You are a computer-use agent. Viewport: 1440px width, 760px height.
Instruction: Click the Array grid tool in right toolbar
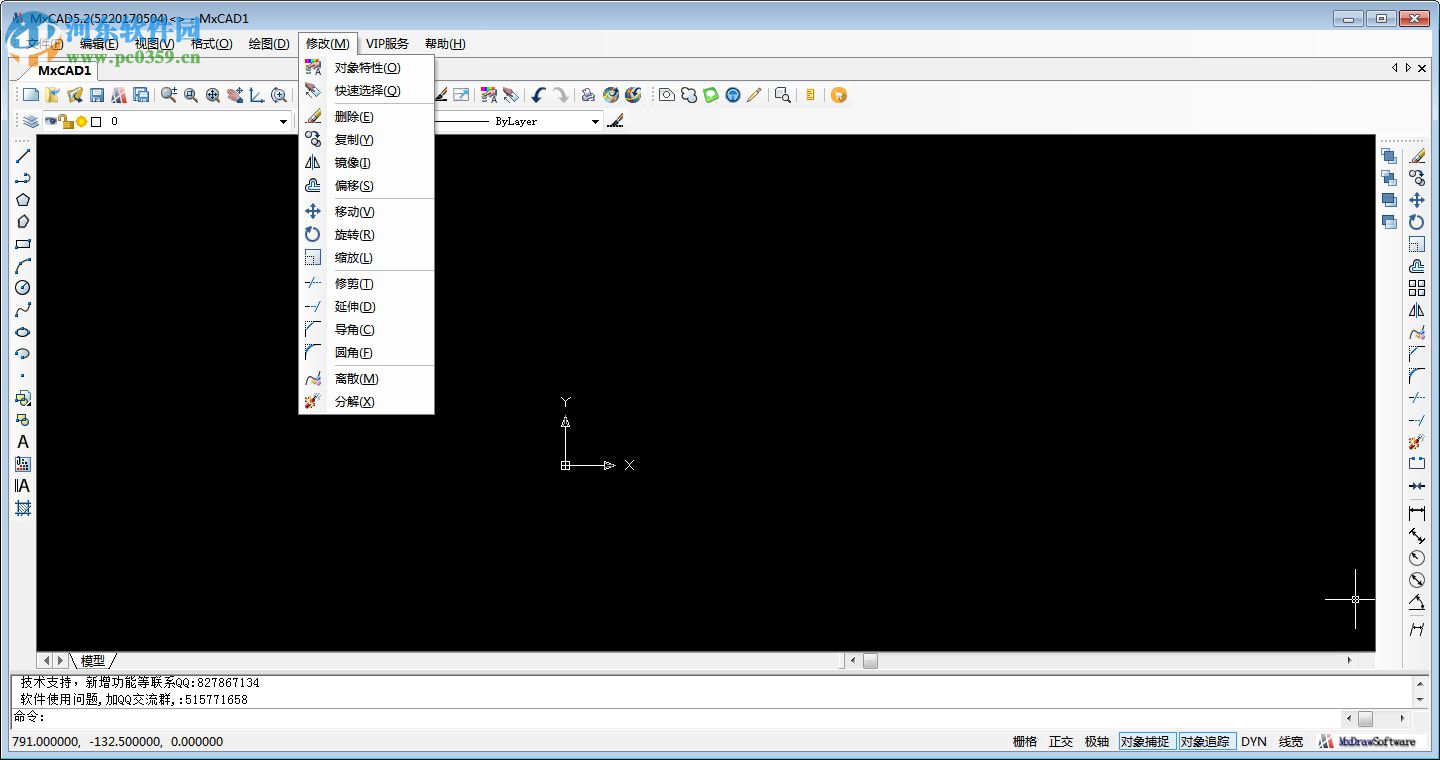(x=1417, y=288)
